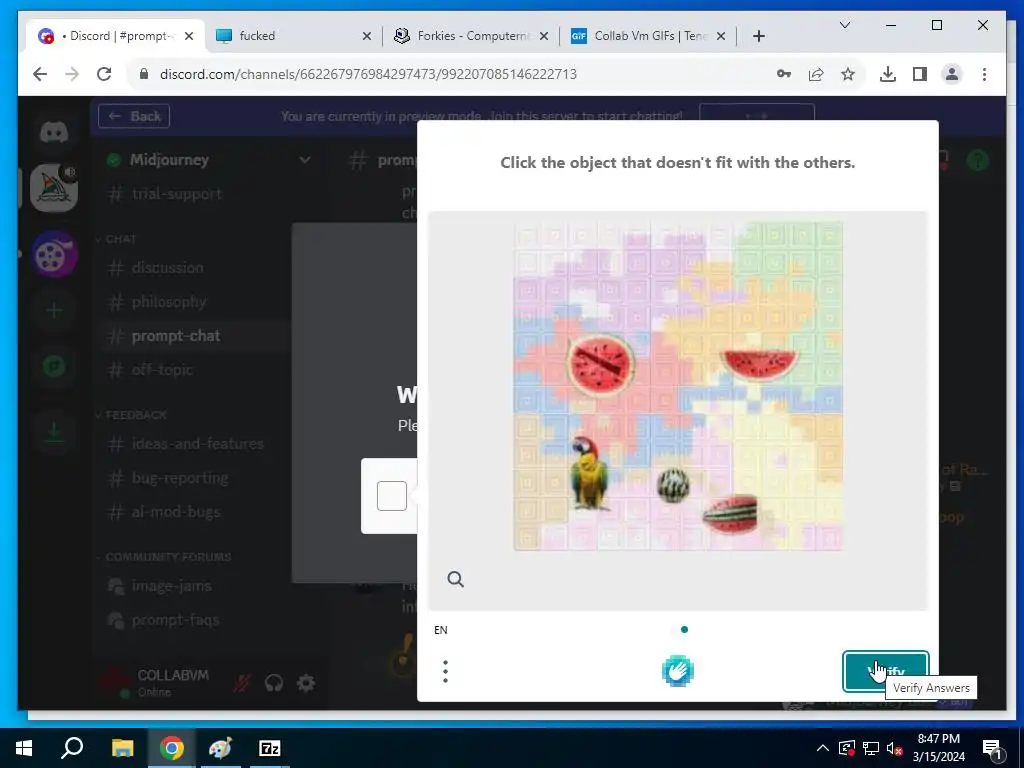1024x768 pixels.
Task: Open Windows notification center
Action: [x=992, y=748]
